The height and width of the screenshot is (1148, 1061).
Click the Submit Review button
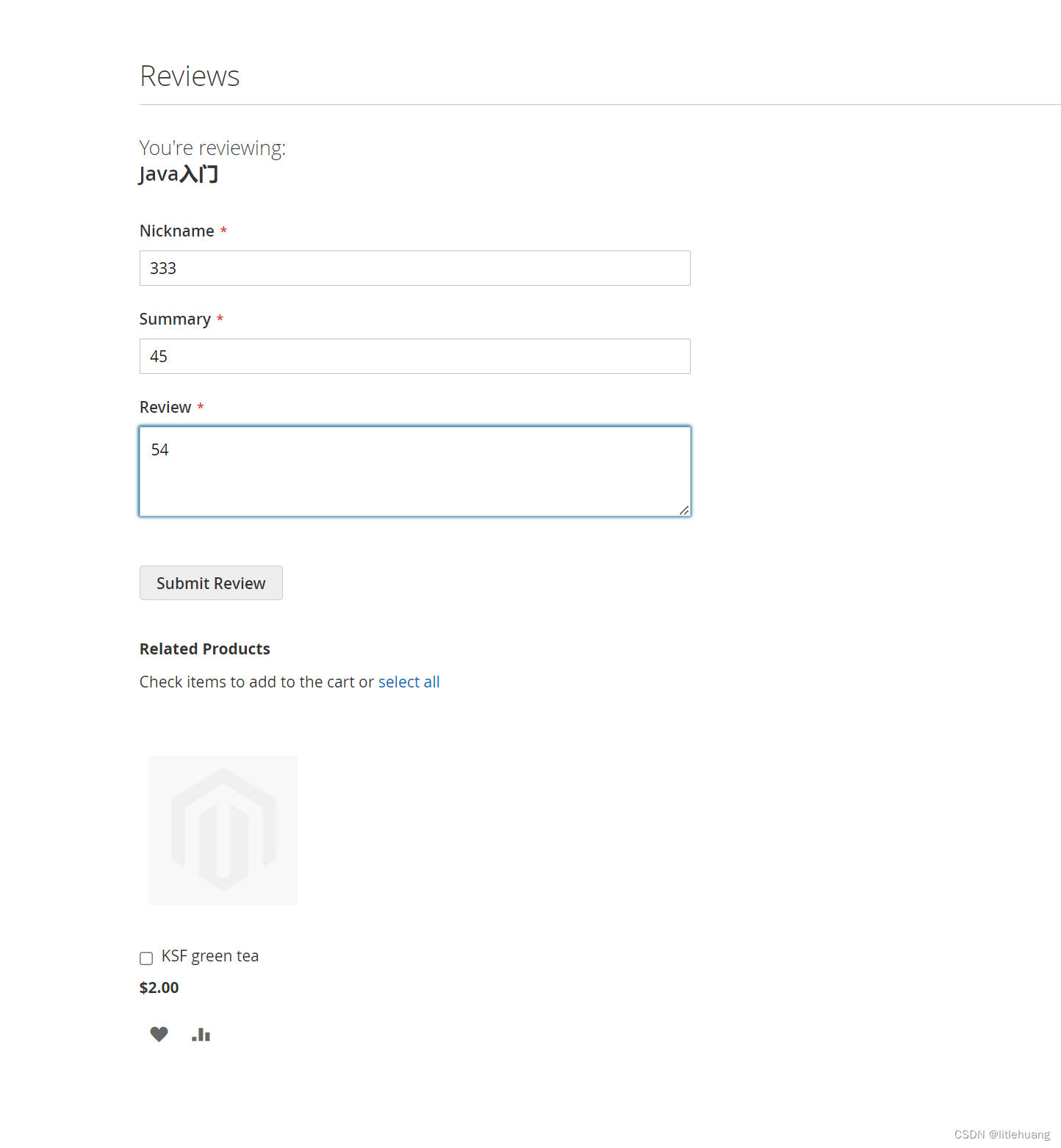pos(211,583)
